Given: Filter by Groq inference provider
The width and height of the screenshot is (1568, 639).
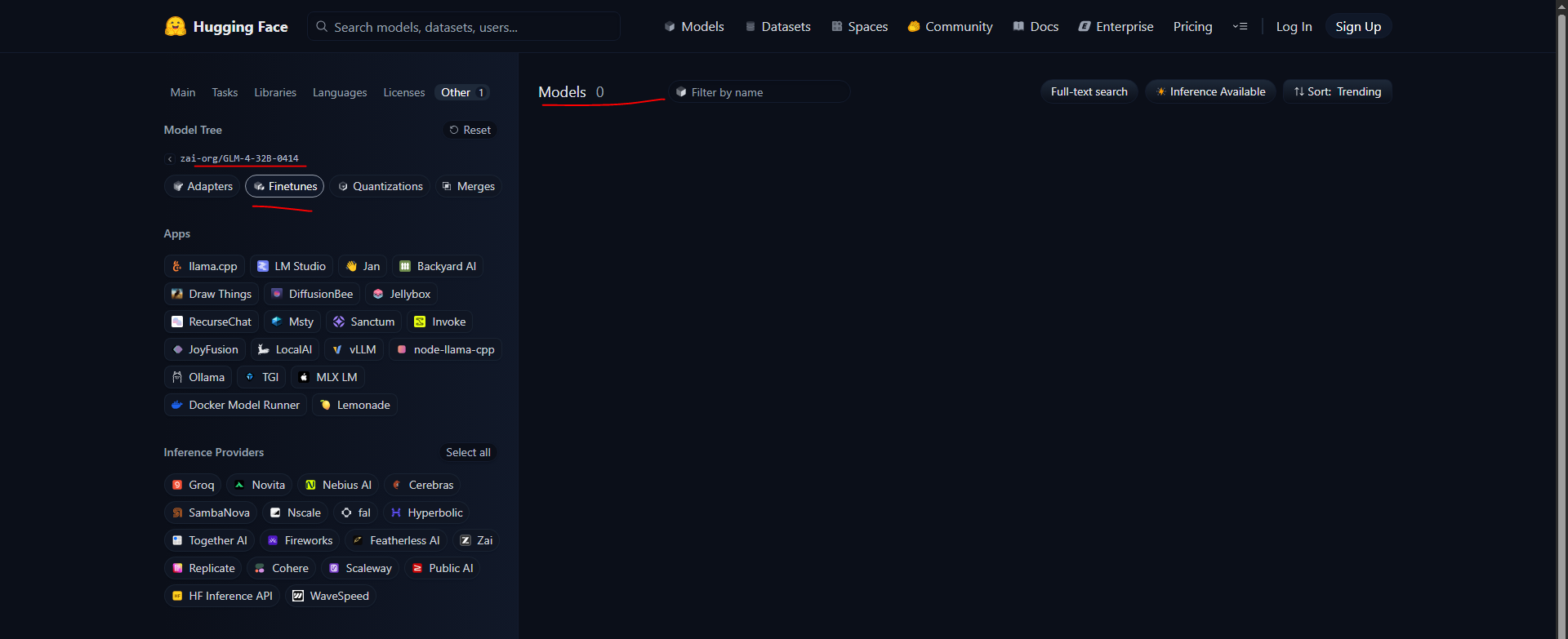Looking at the screenshot, I should coord(193,485).
